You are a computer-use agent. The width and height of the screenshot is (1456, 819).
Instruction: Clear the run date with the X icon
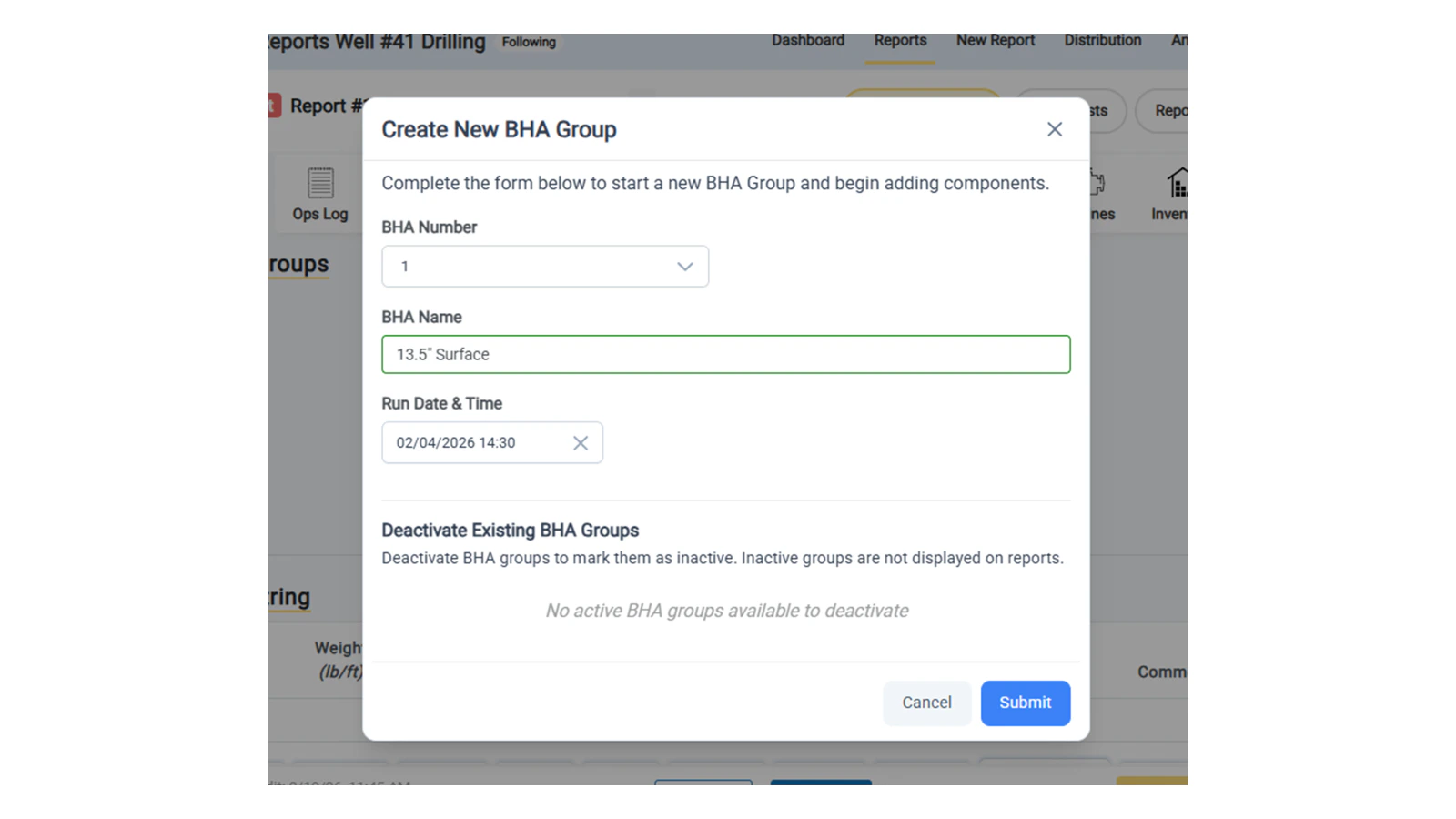tap(581, 442)
